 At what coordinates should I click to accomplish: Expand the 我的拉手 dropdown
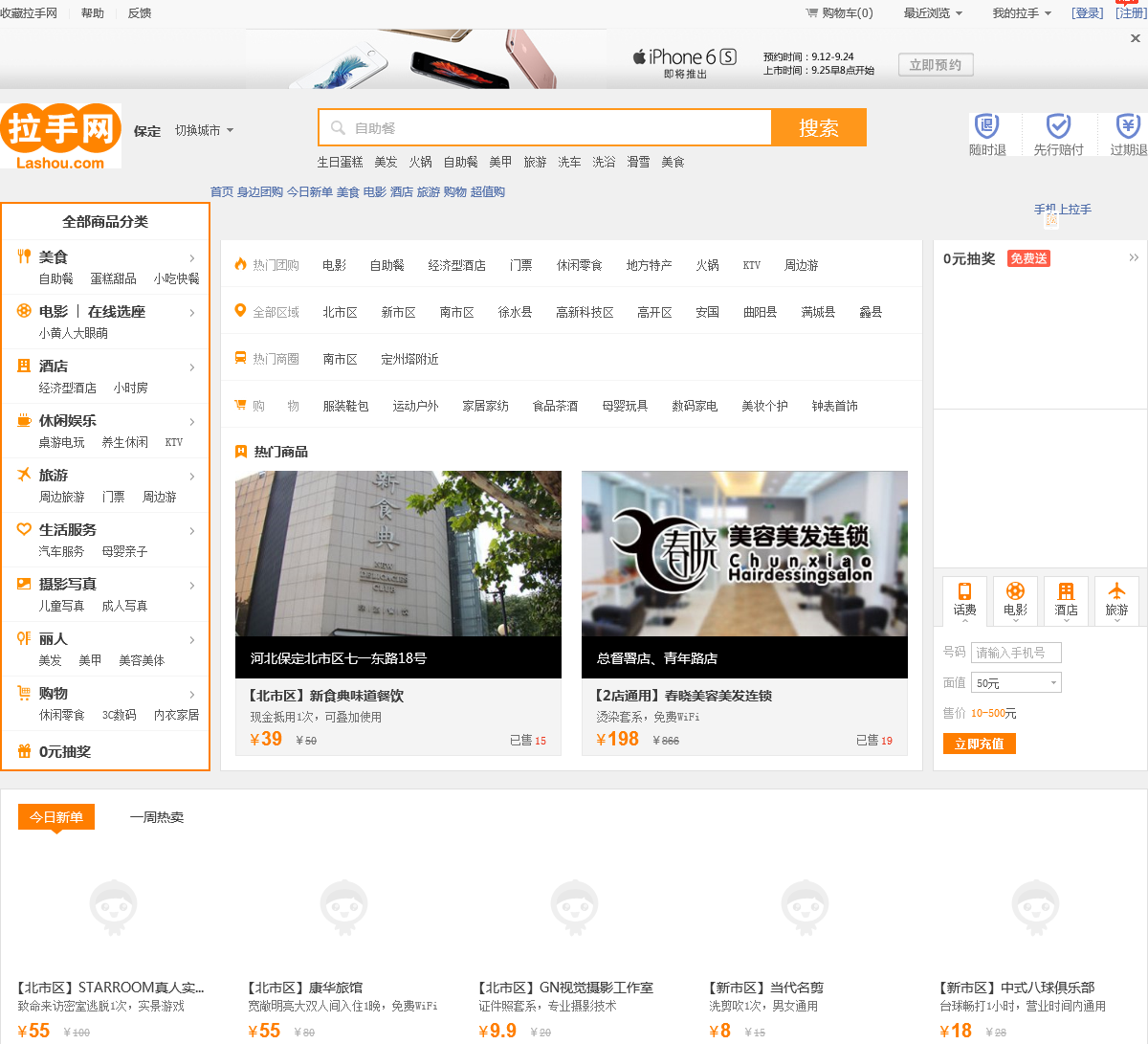click(x=1022, y=13)
